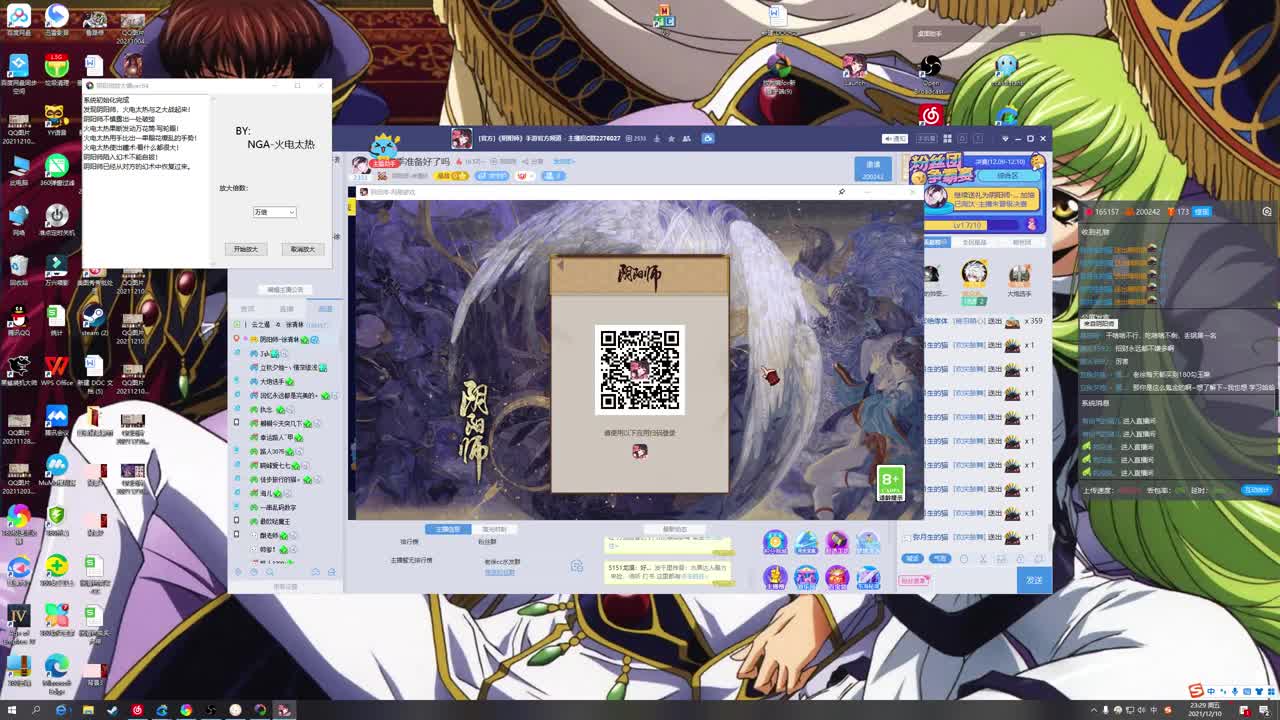1280x720 pixels.
Task: Open File Explorer from taskbar
Action: (87, 710)
